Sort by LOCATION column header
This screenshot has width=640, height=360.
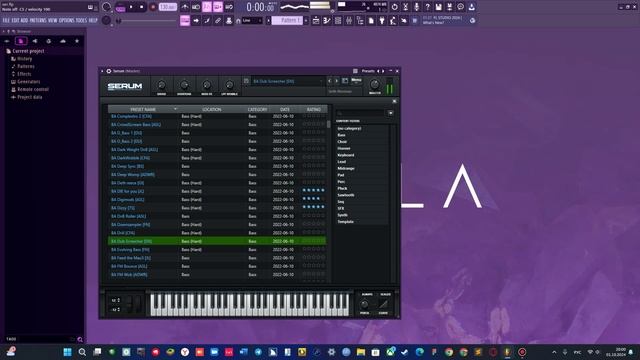(x=211, y=109)
